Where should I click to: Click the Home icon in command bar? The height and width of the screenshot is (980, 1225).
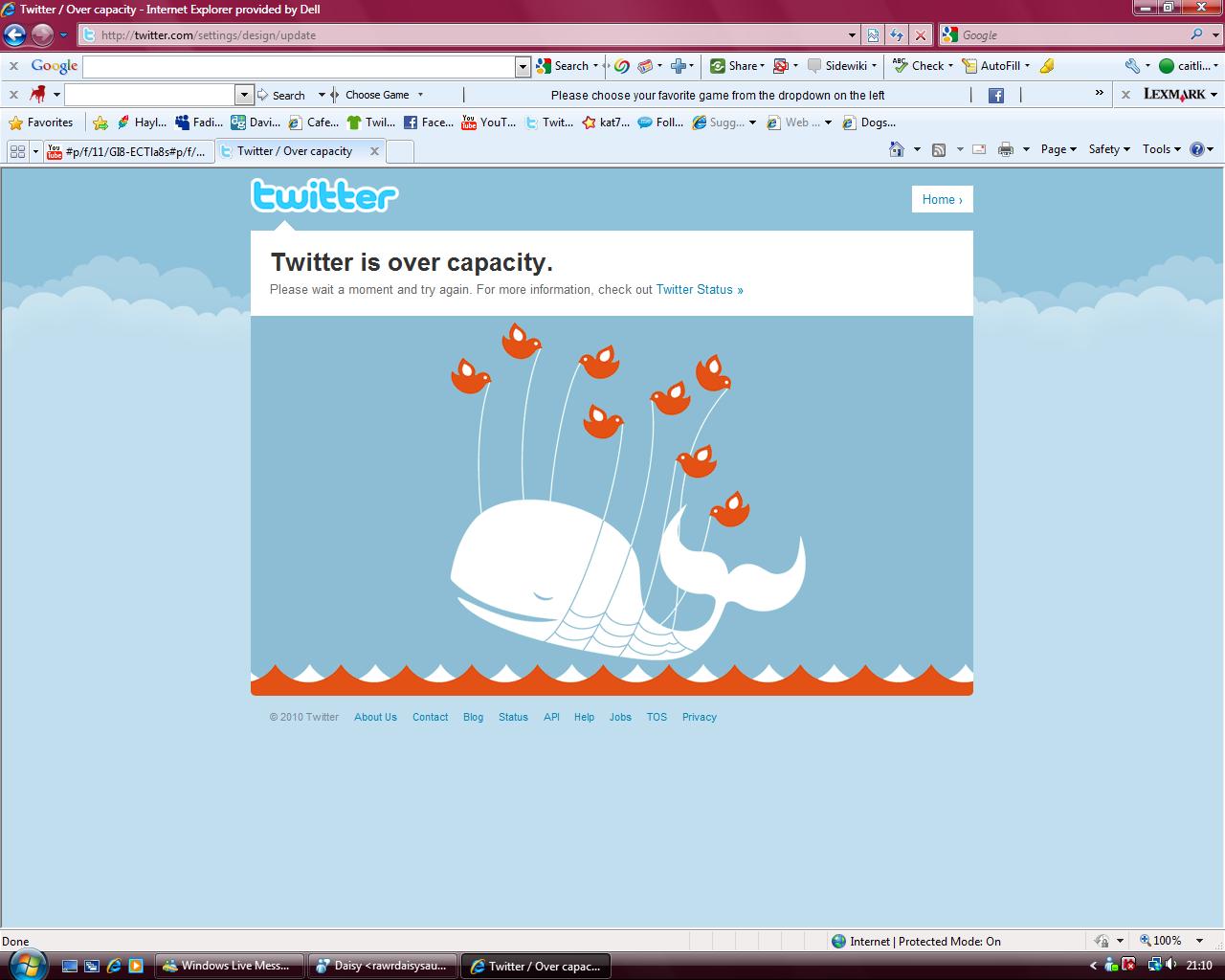tap(897, 149)
